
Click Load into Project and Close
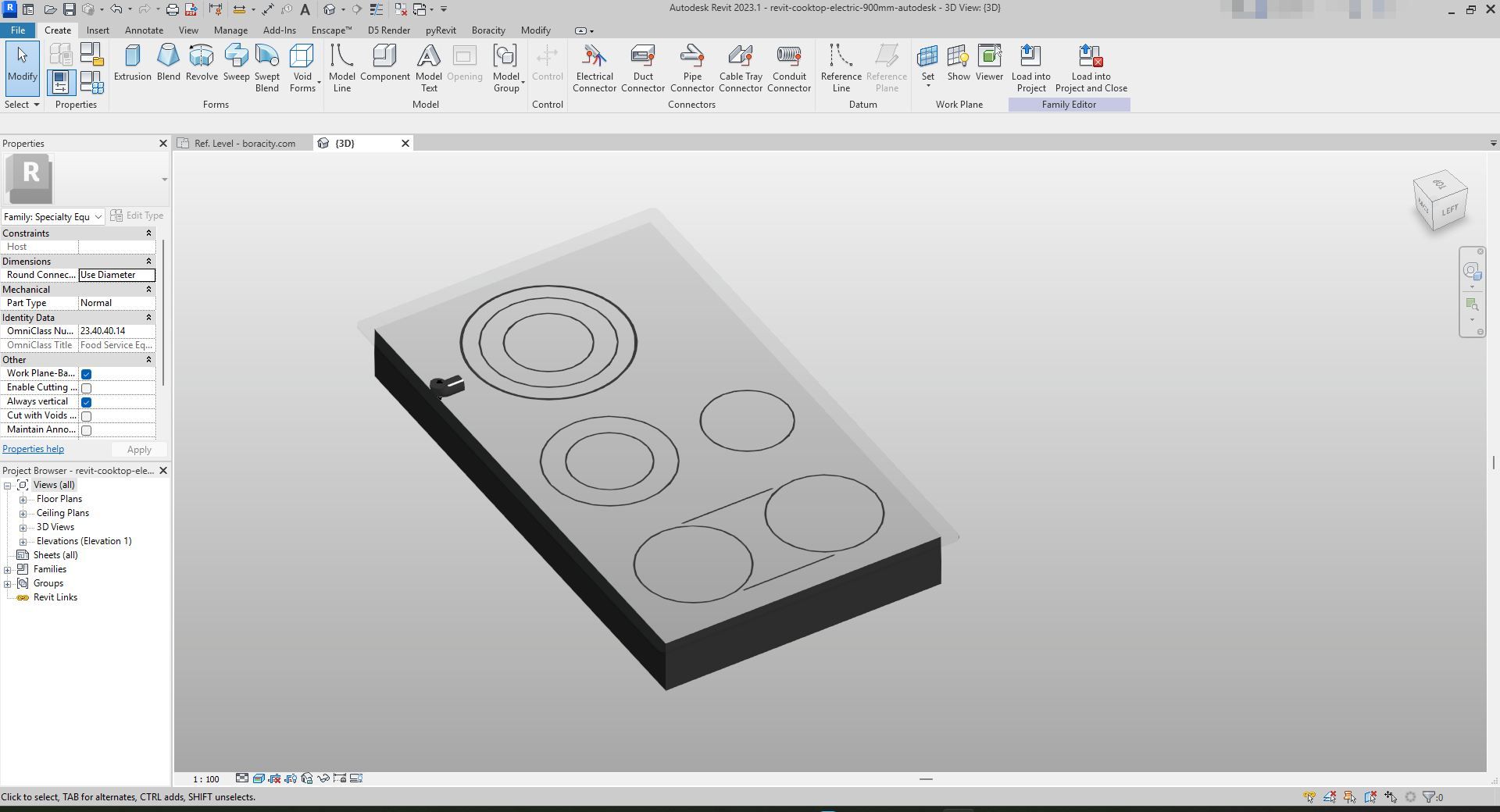[x=1091, y=68]
